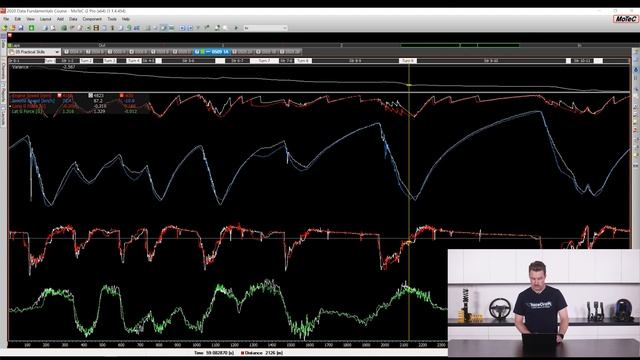Click the Distance readout in status bar
Screen dimensions: 640x360
[x=262, y=353]
